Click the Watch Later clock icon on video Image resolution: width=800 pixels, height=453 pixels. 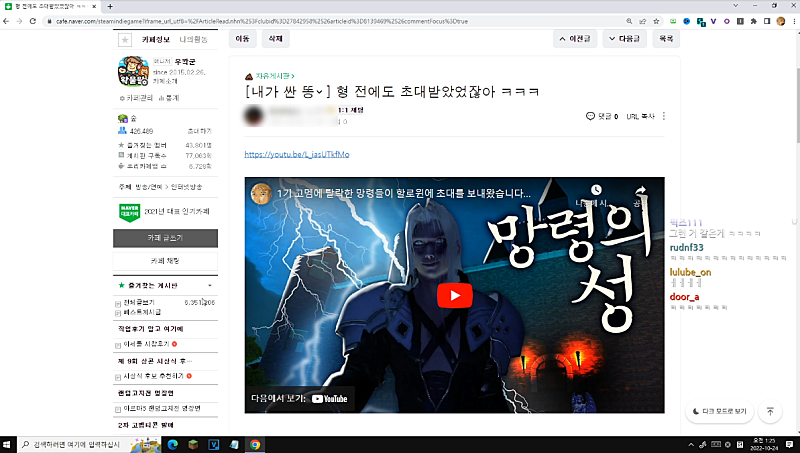(x=596, y=190)
